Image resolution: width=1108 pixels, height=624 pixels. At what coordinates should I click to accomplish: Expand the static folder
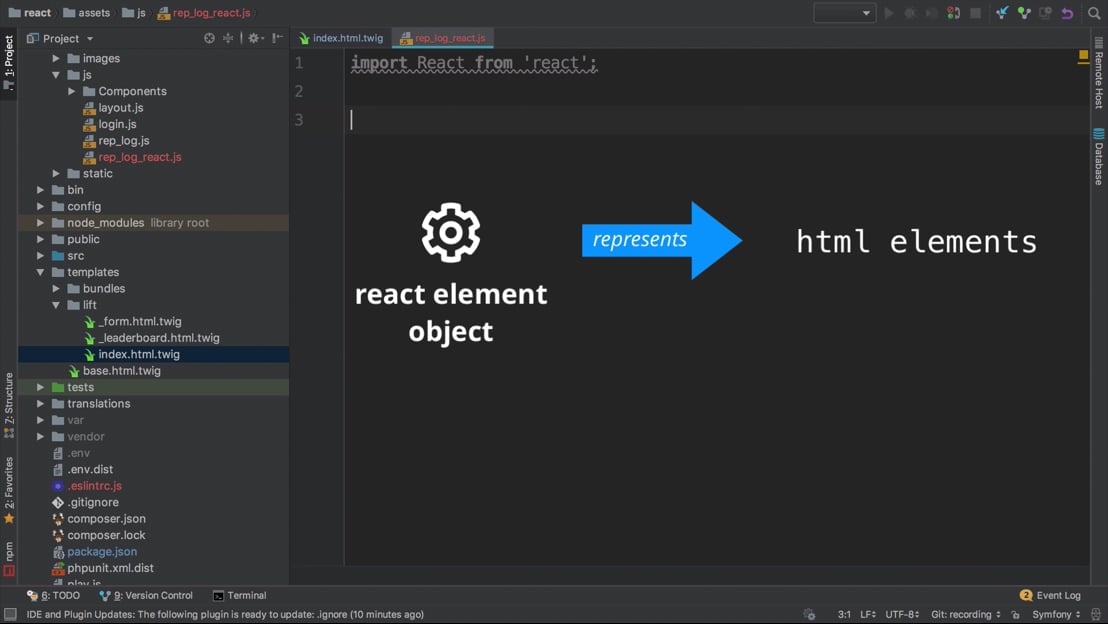click(x=56, y=173)
